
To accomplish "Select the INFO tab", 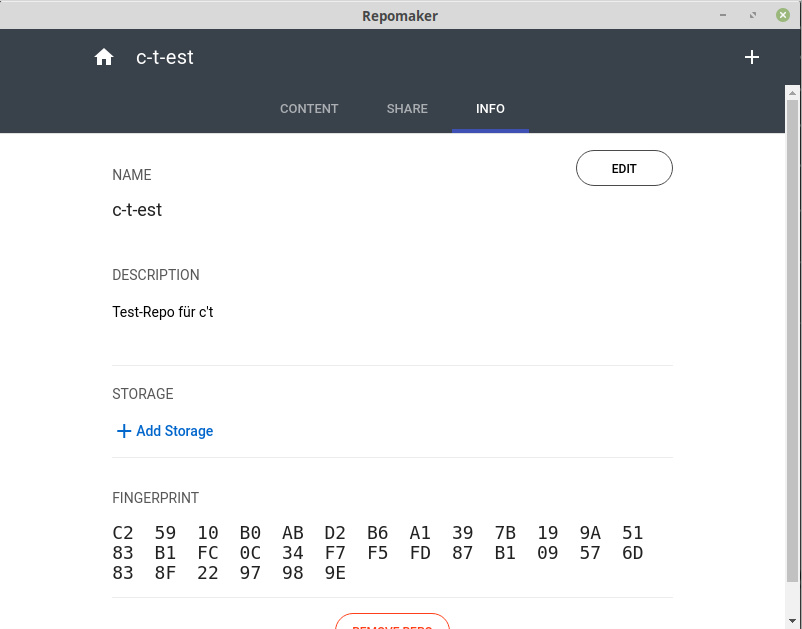I will coord(490,109).
